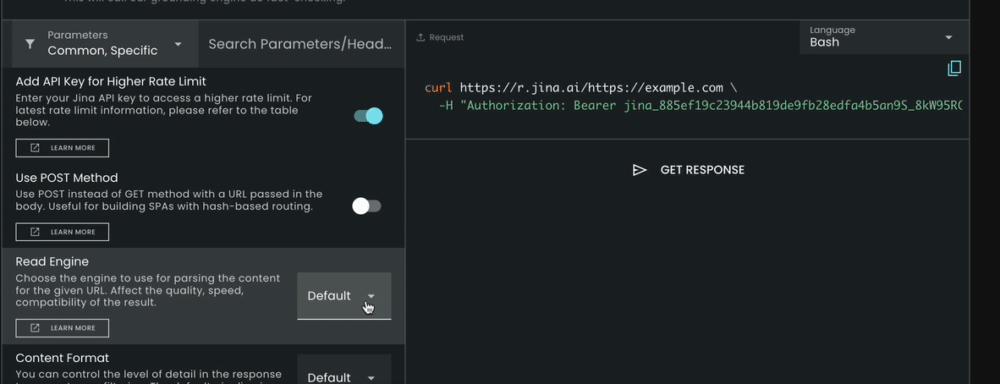Image resolution: width=1000 pixels, height=384 pixels.
Task: Open the Read Engine Default dropdown
Action: (344, 296)
